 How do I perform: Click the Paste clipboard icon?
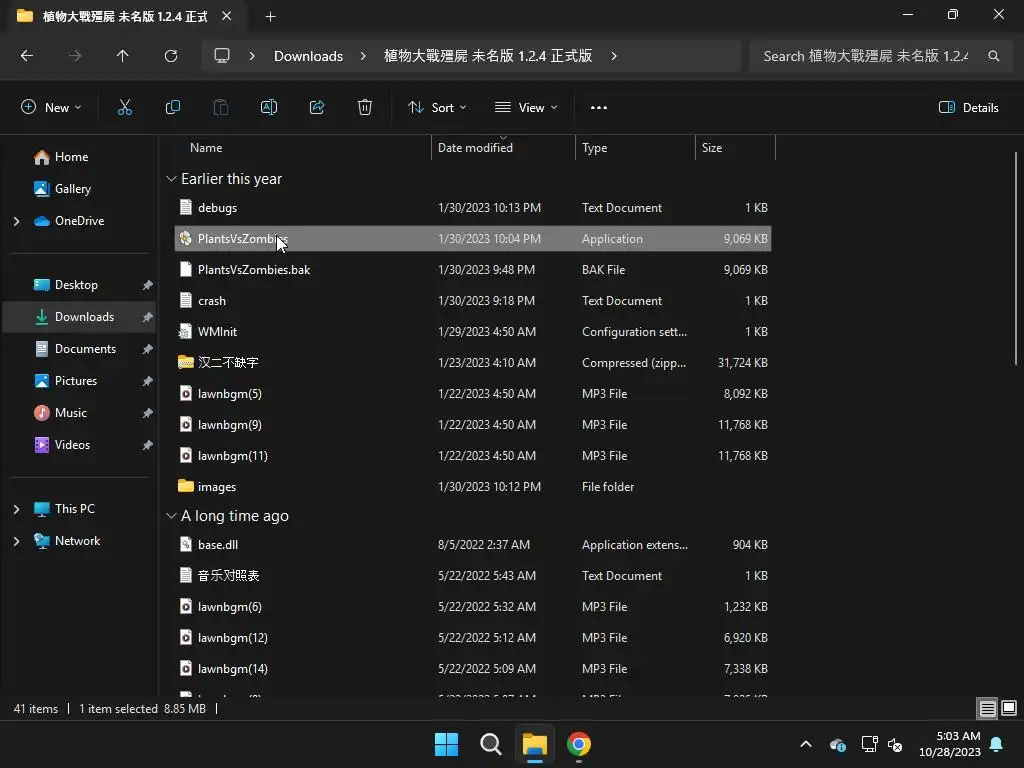tap(221, 108)
